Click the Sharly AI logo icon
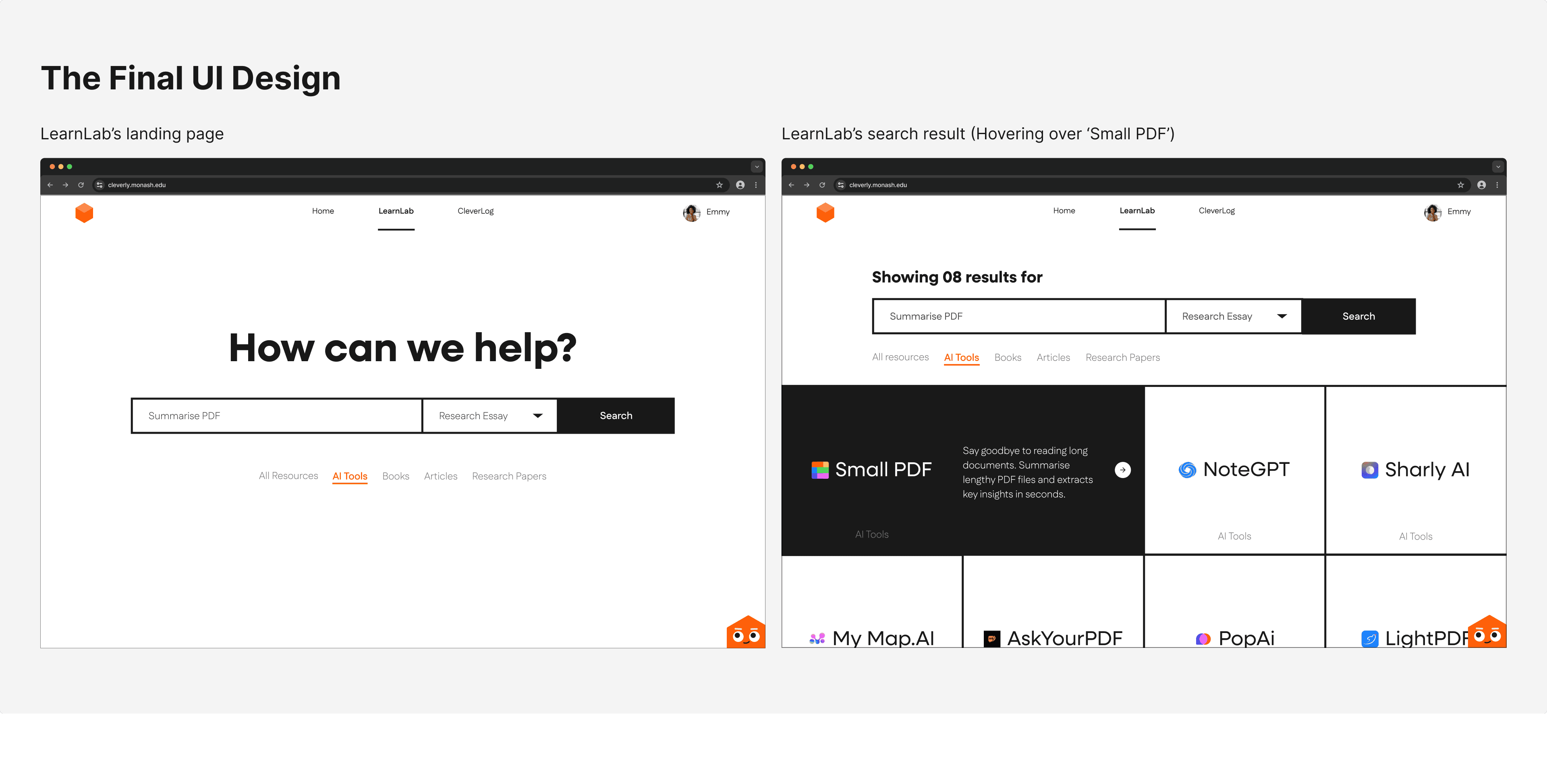1547x784 pixels. (1369, 470)
